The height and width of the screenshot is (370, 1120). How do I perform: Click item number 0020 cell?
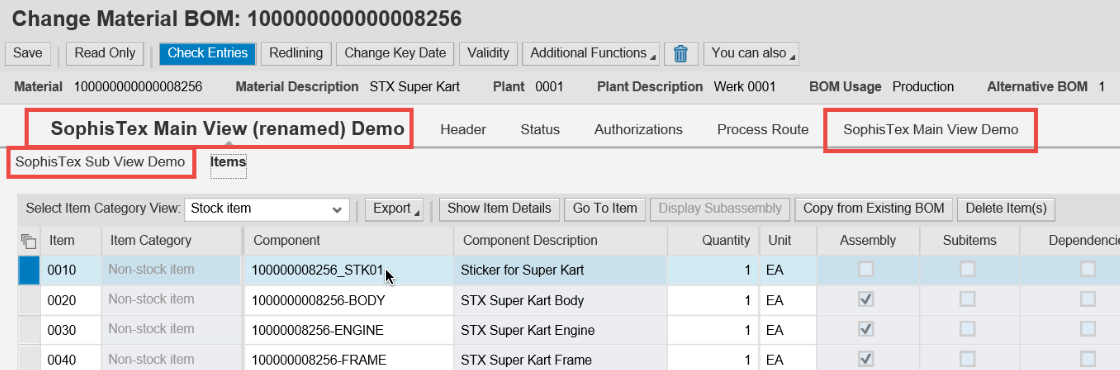(71, 300)
